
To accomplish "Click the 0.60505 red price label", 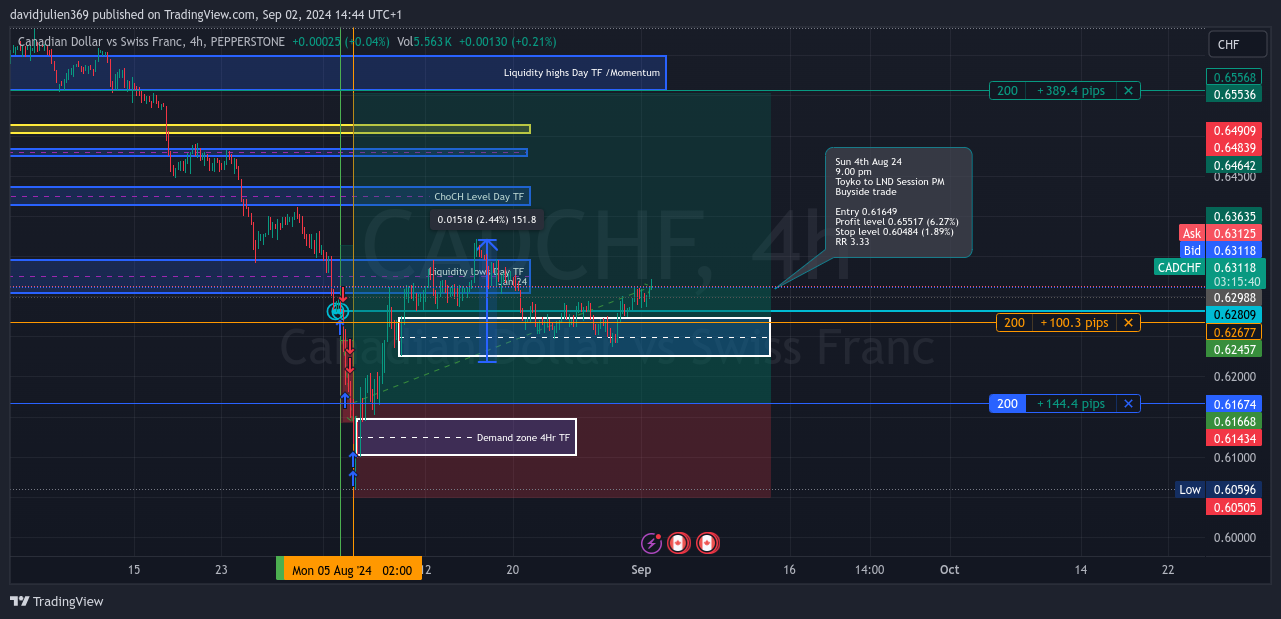I will (1234, 507).
